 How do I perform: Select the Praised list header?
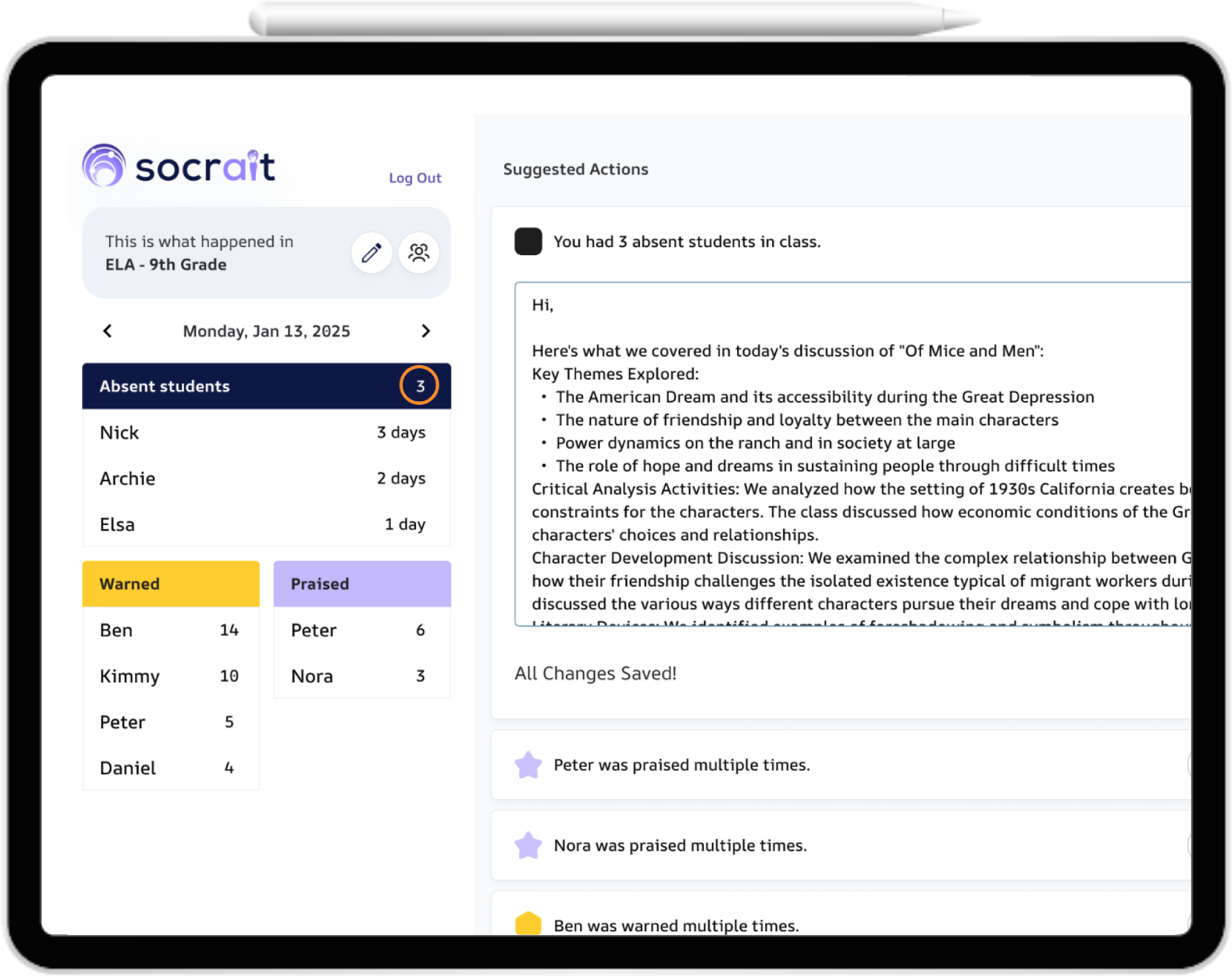(362, 584)
